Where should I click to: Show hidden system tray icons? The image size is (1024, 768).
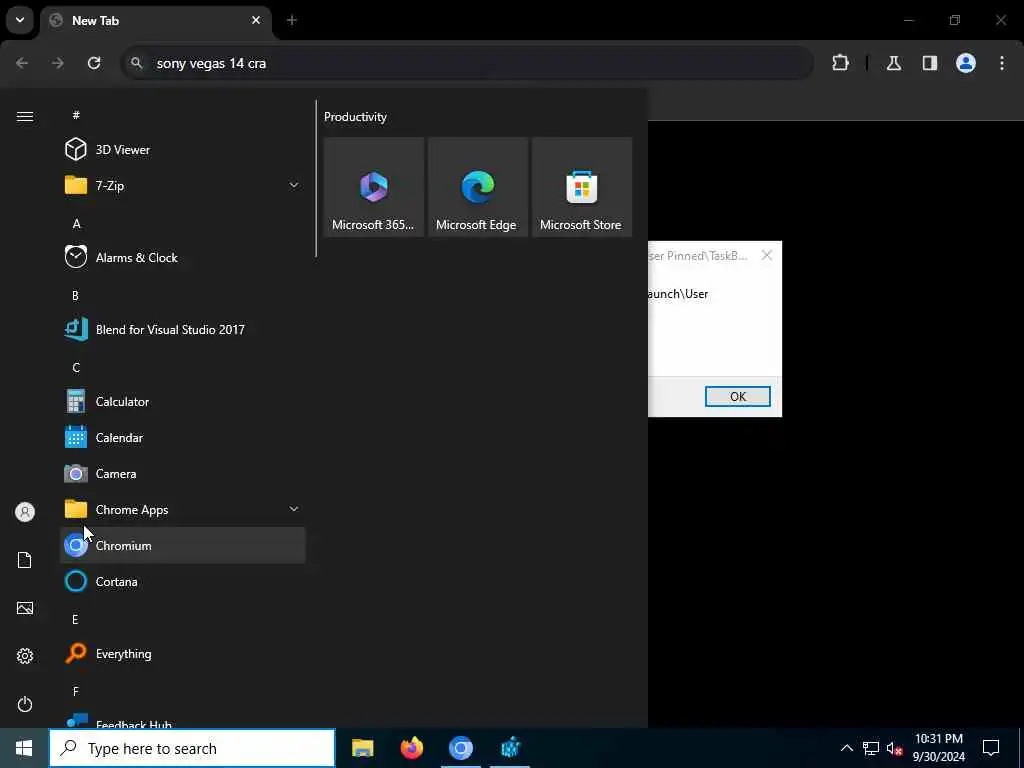(846, 748)
